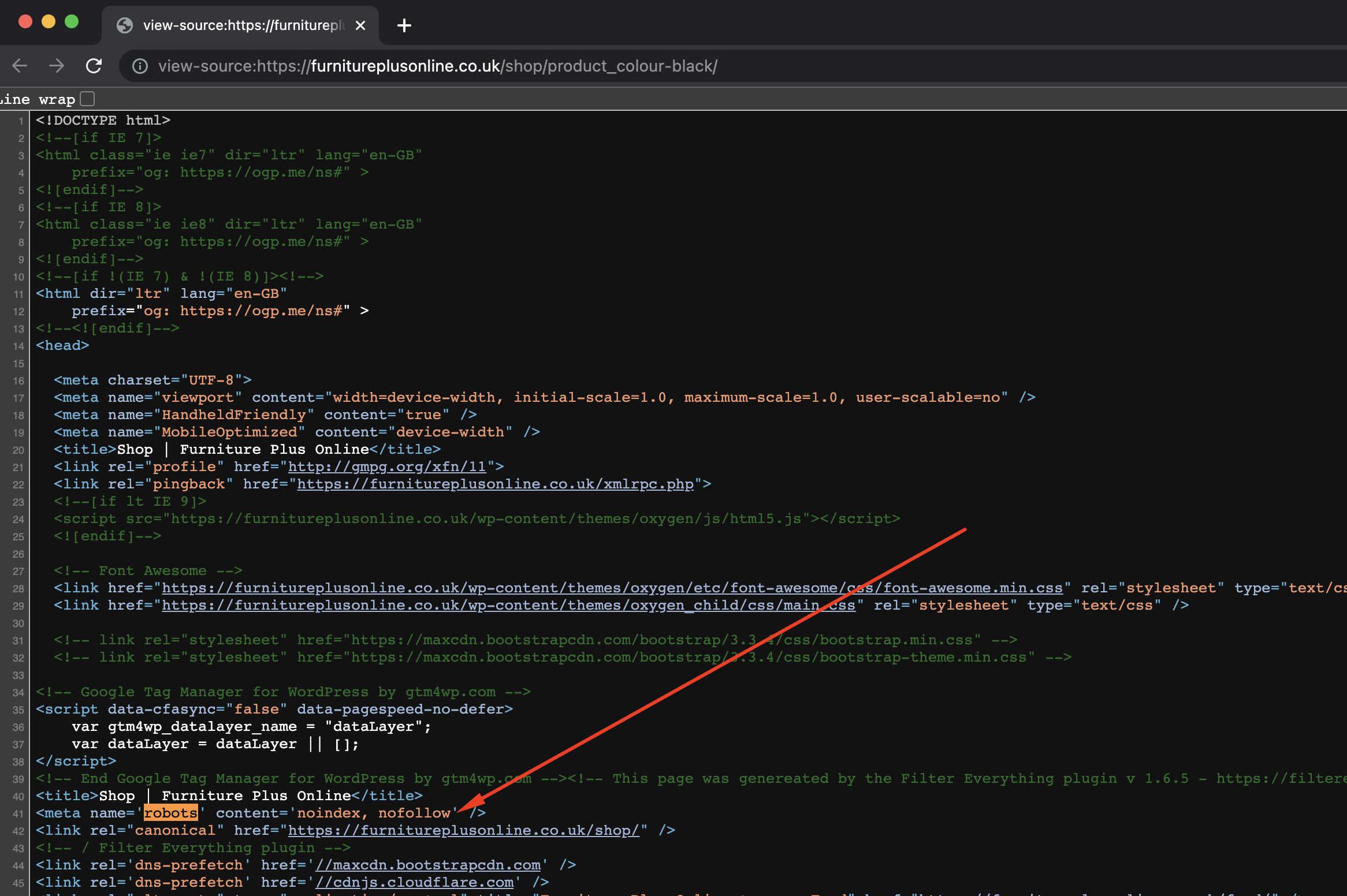Viewport: 1347px width, 896px height.
Task: Click the 'noindex, nofollow' content value
Action: 374,813
